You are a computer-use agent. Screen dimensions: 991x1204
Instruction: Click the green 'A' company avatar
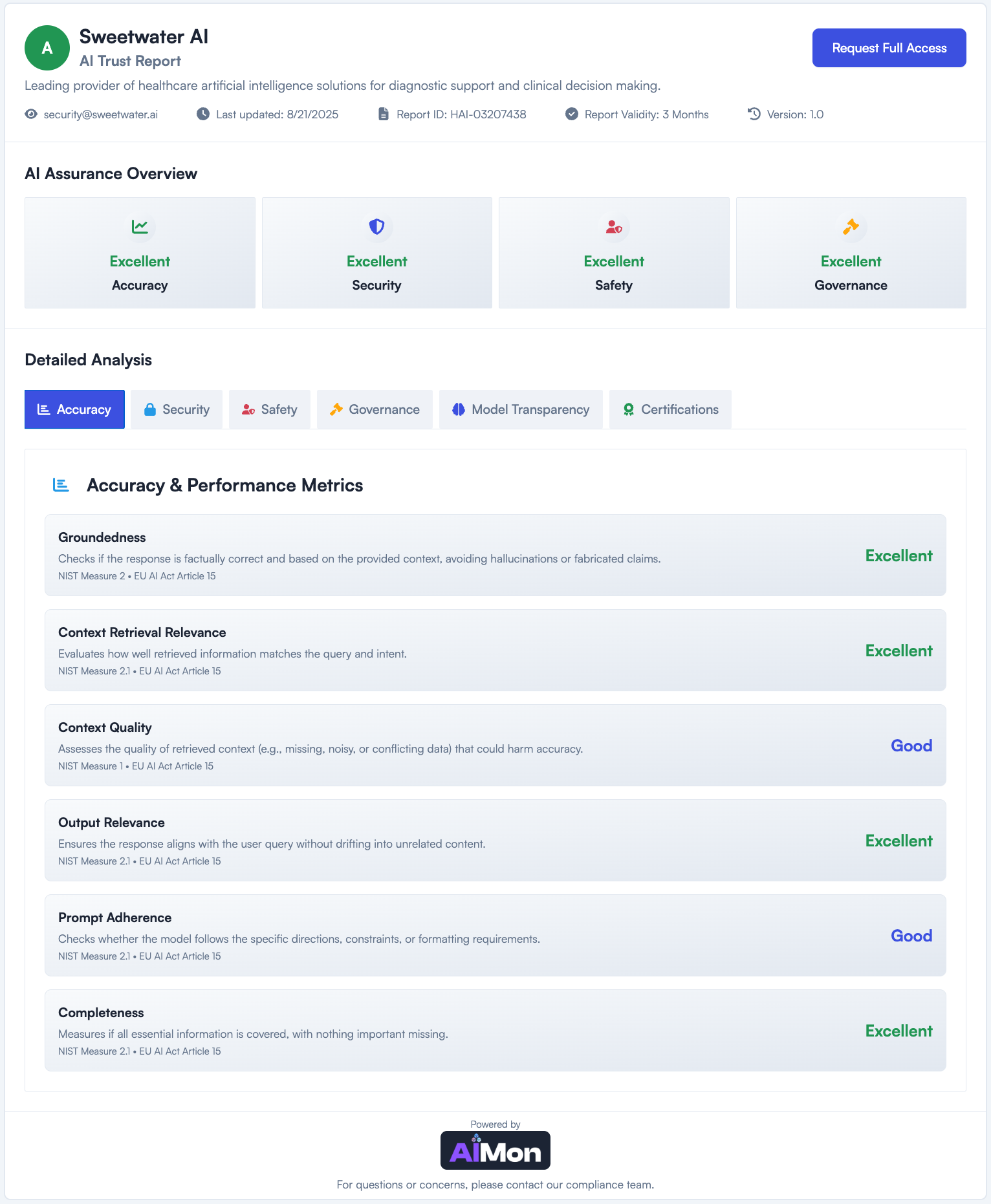coord(47,48)
